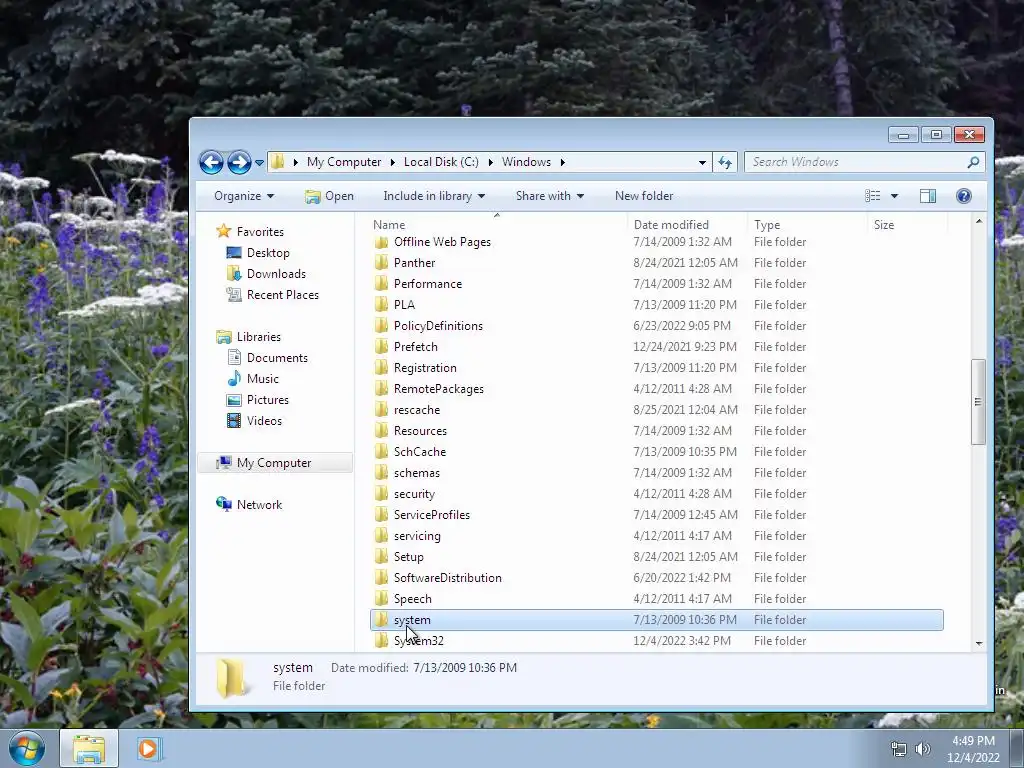Select Favorites in the navigation pane
This screenshot has width=1024, height=768.
pyautogui.click(x=260, y=232)
